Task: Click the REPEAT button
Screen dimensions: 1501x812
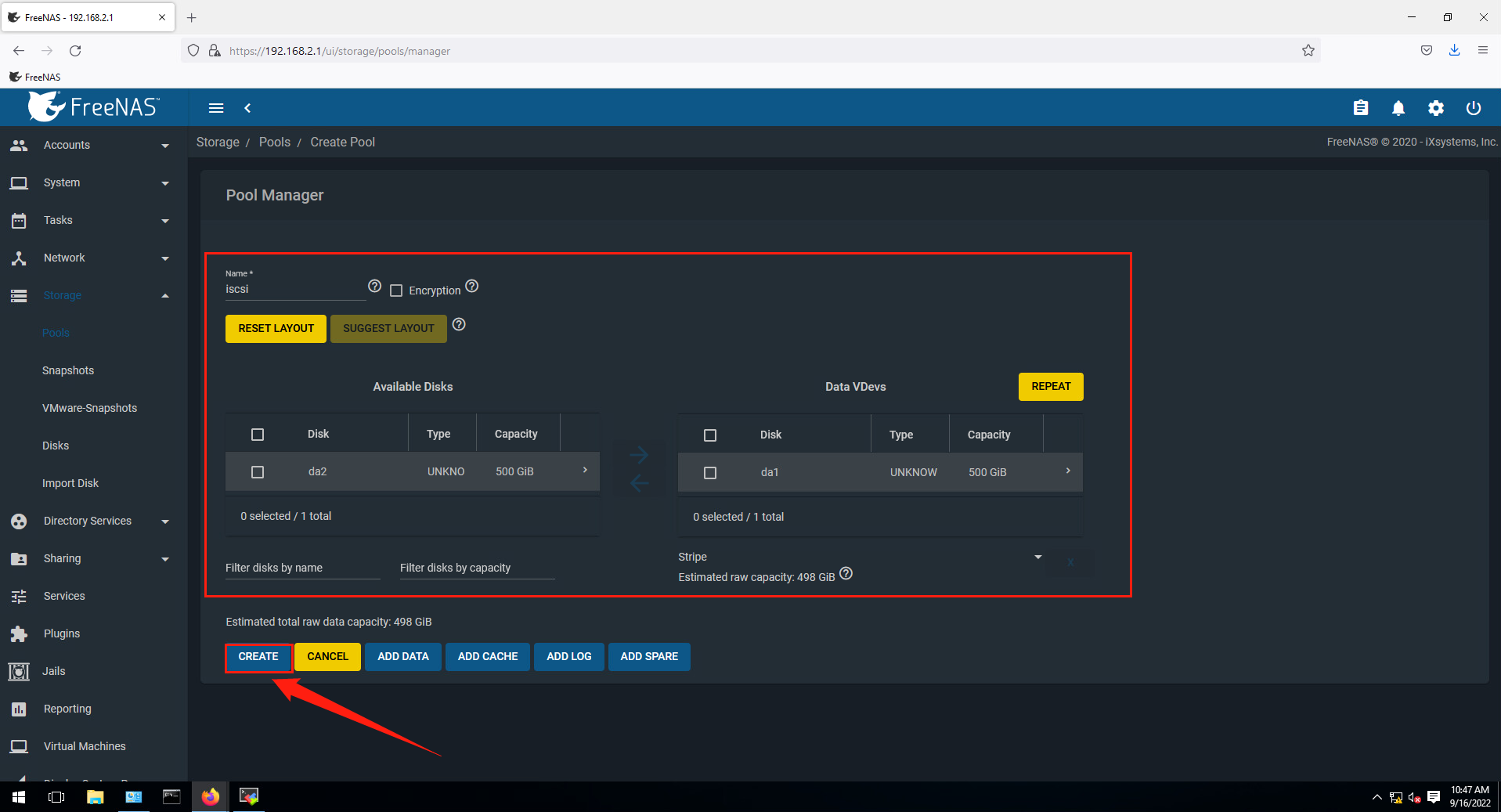Action: tap(1051, 387)
